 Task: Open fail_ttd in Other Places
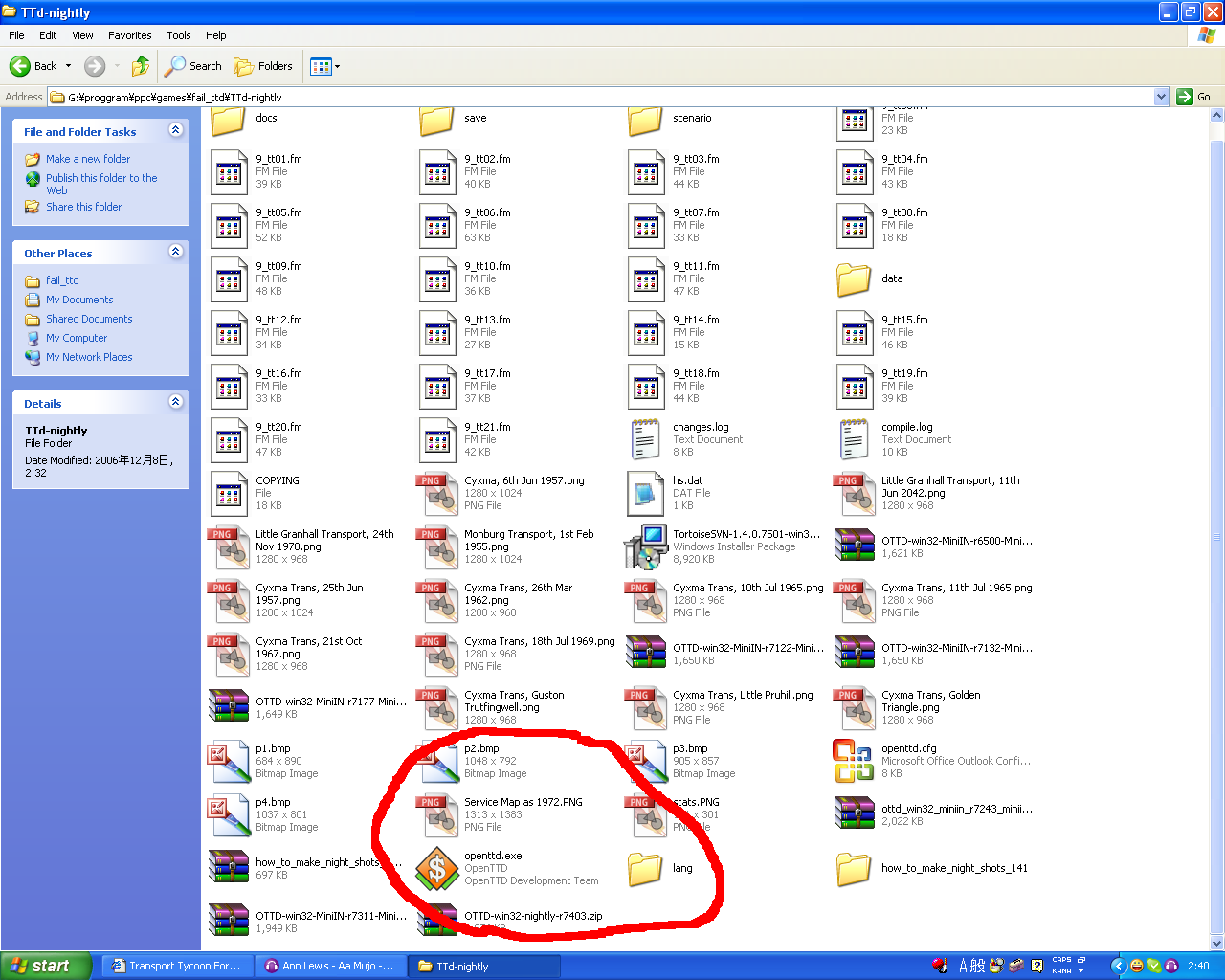click(x=62, y=280)
